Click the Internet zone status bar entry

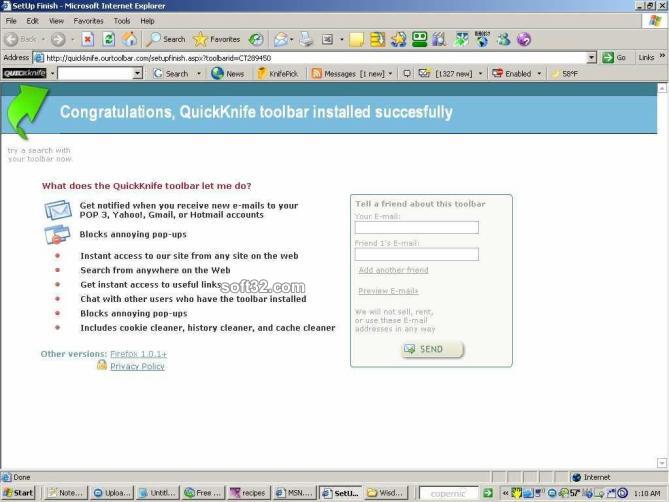coord(592,477)
